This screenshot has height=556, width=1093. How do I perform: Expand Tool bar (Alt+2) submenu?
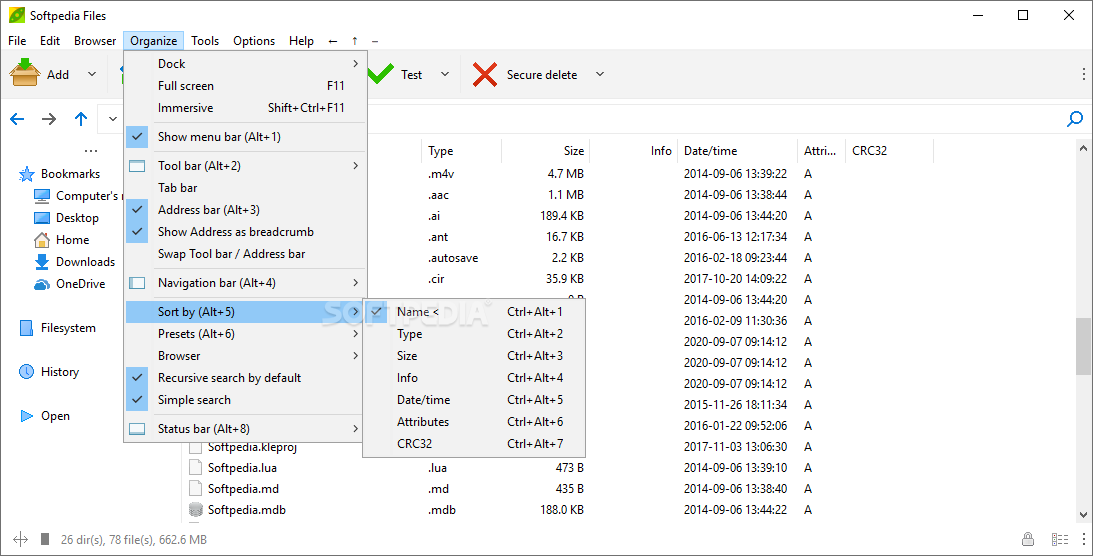click(245, 166)
